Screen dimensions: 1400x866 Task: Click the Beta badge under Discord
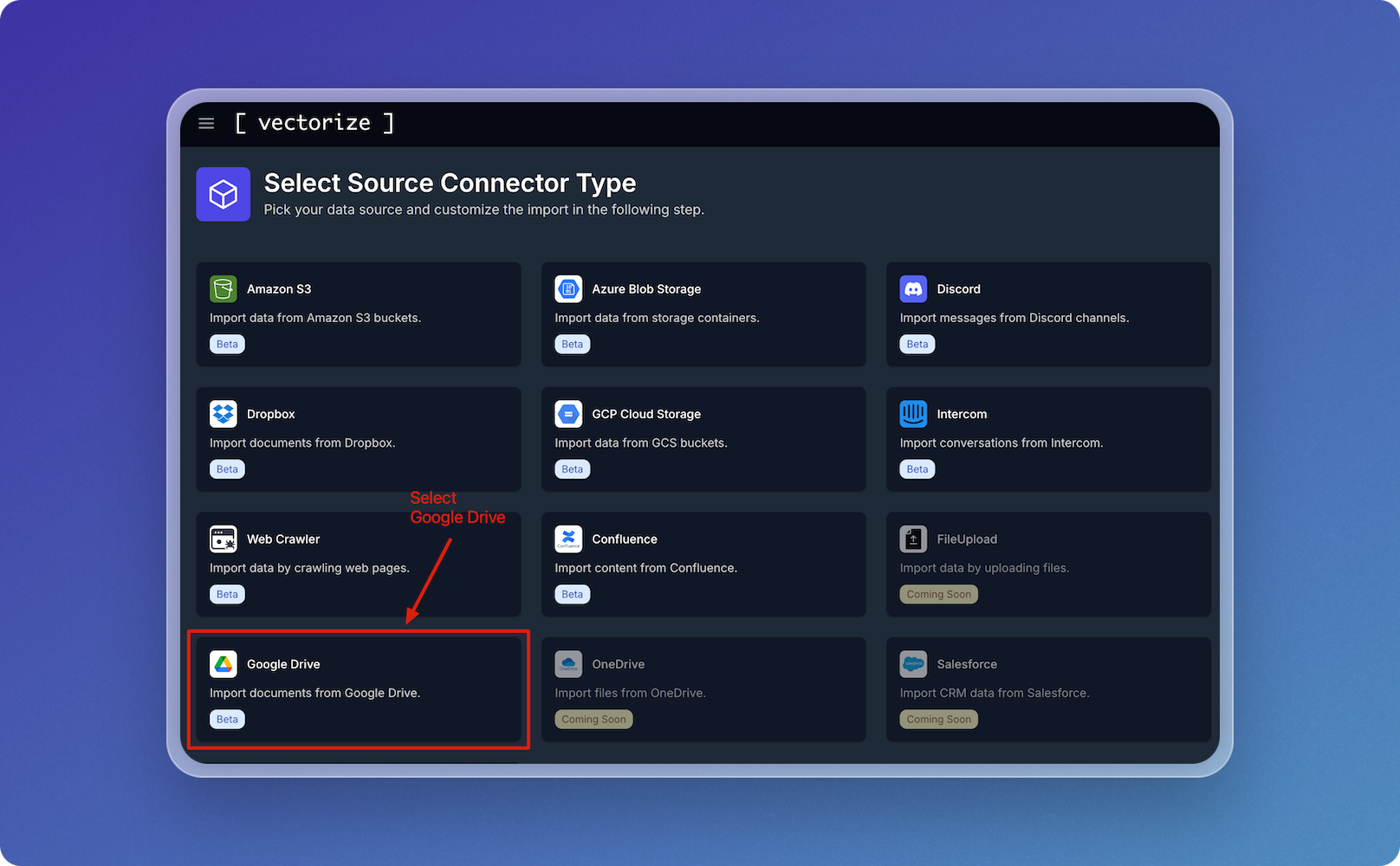[917, 344]
